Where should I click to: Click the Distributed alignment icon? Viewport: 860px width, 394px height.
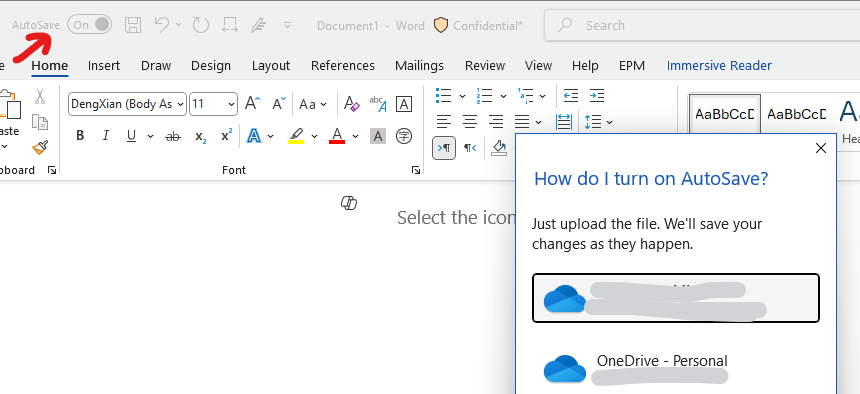[x=564, y=121]
